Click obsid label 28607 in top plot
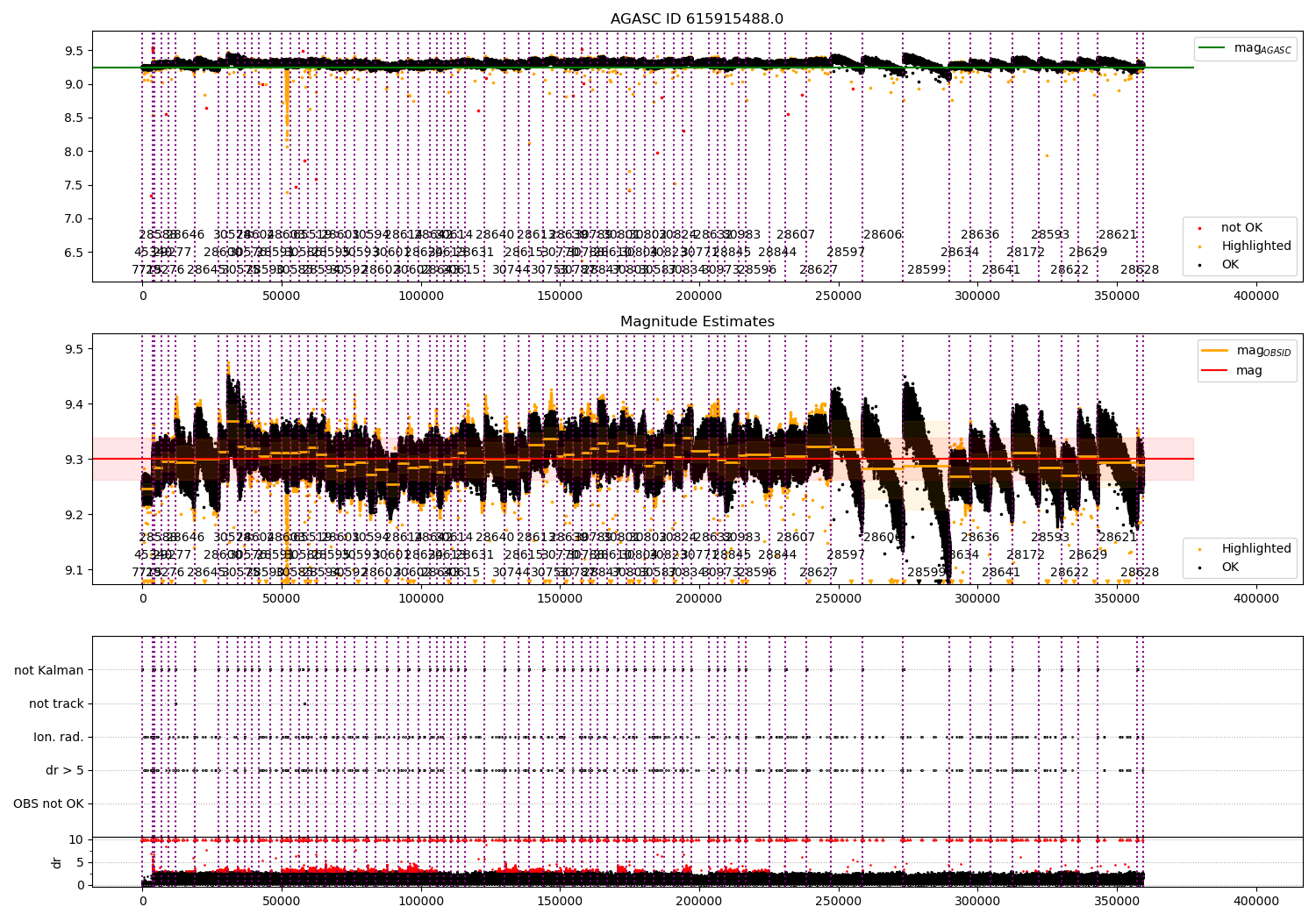The width and height of the screenshot is (1316, 921). (x=795, y=235)
